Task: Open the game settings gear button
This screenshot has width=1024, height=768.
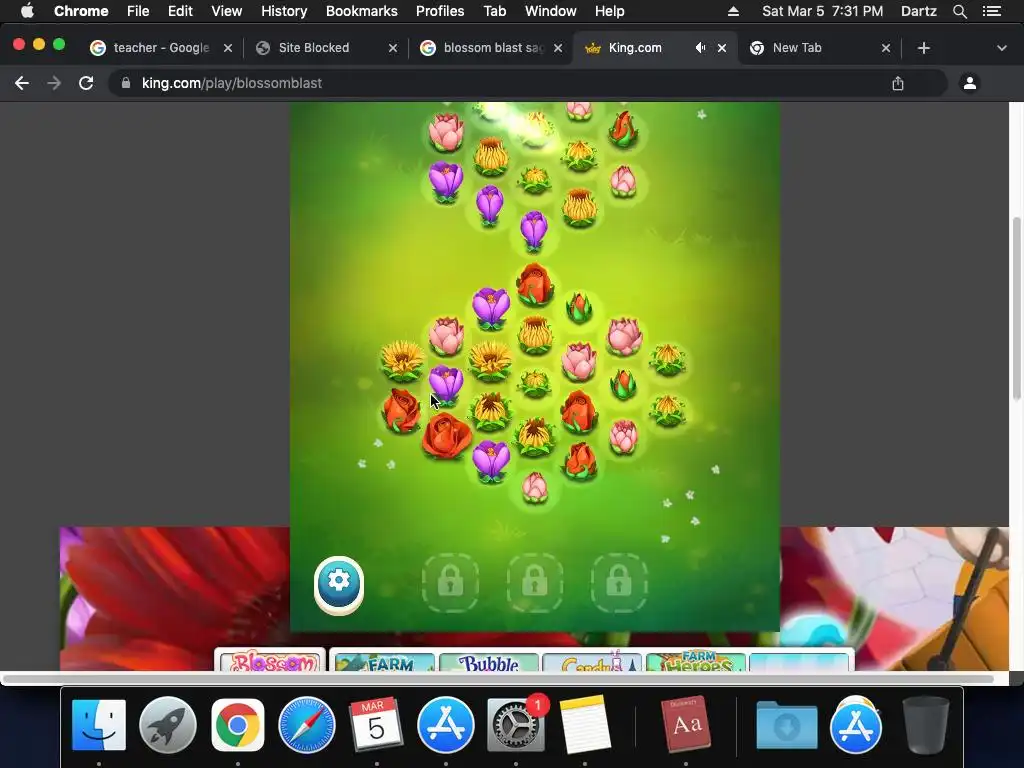Action: [x=338, y=584]
